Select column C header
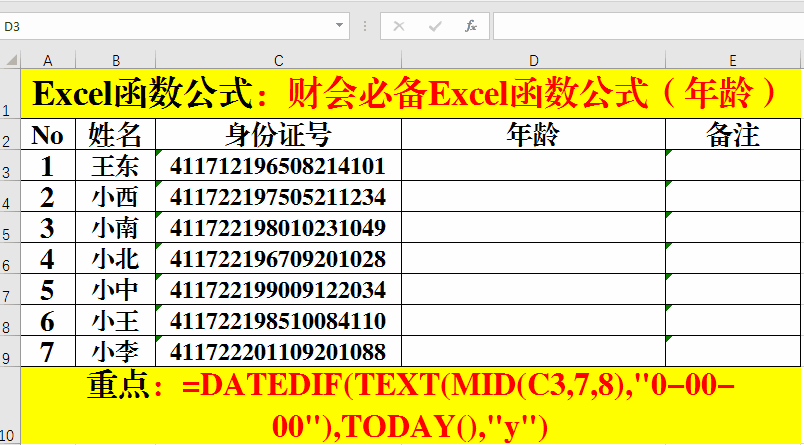 pos(278,60)
